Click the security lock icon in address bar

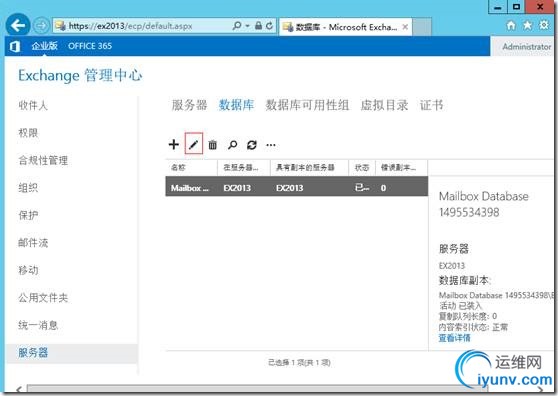point(259,26)
